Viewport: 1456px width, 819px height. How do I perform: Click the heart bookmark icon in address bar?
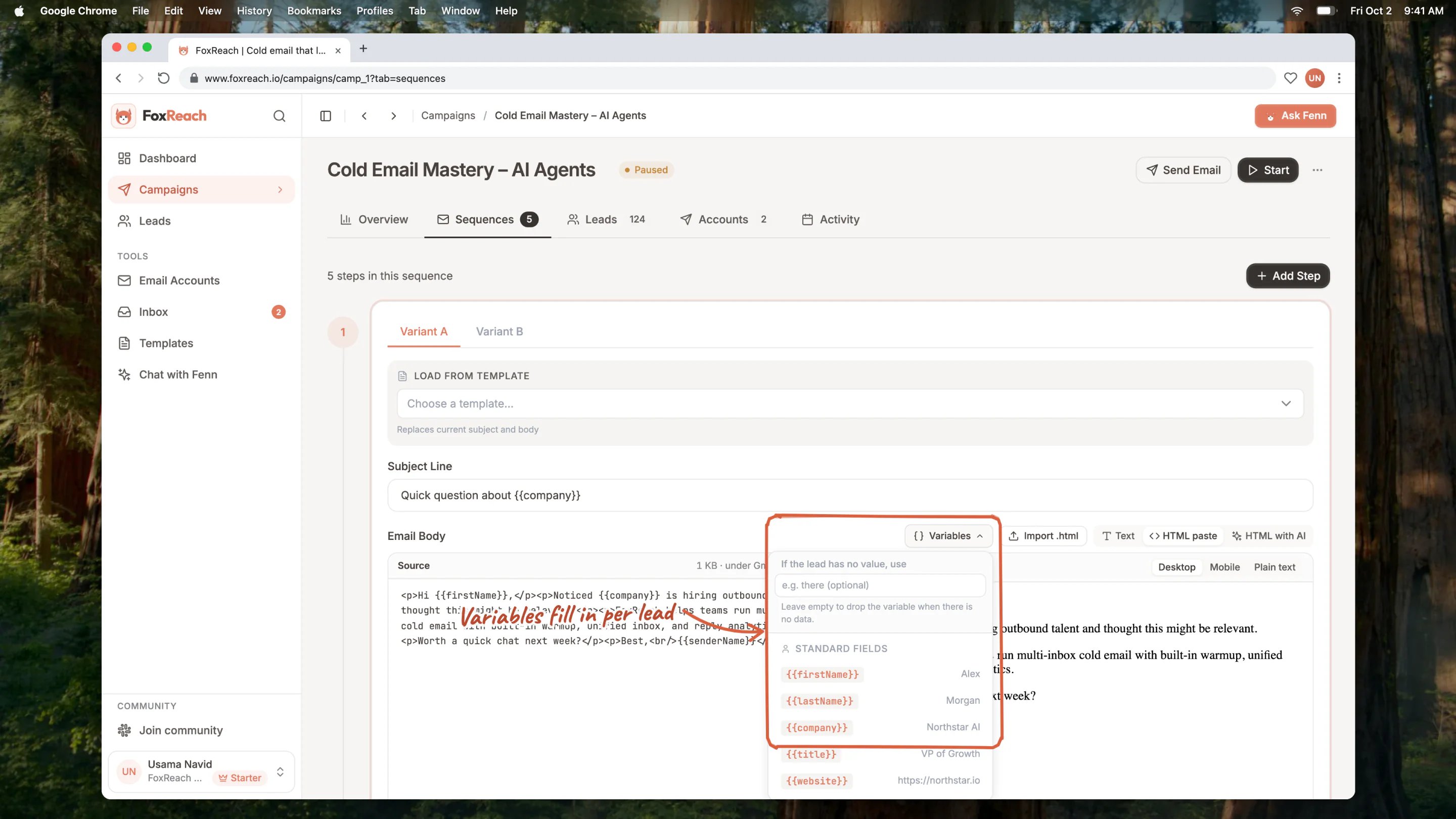pos(1290,78)
